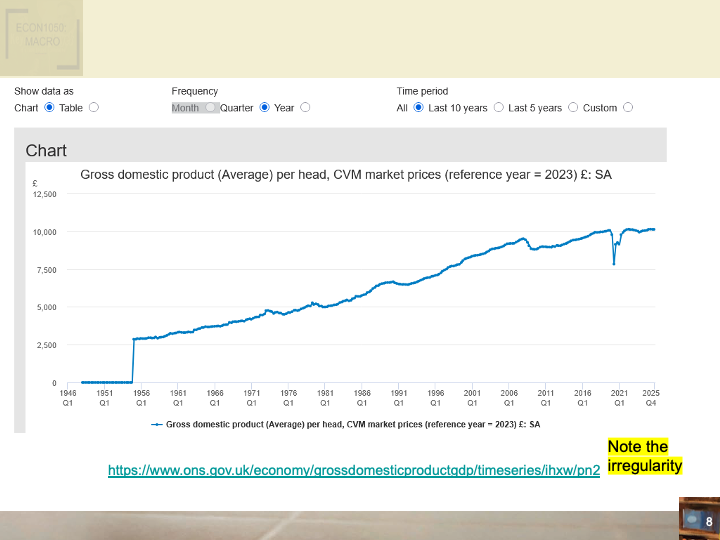Click the 1946 Q1 x-axis label

(68, 398)
